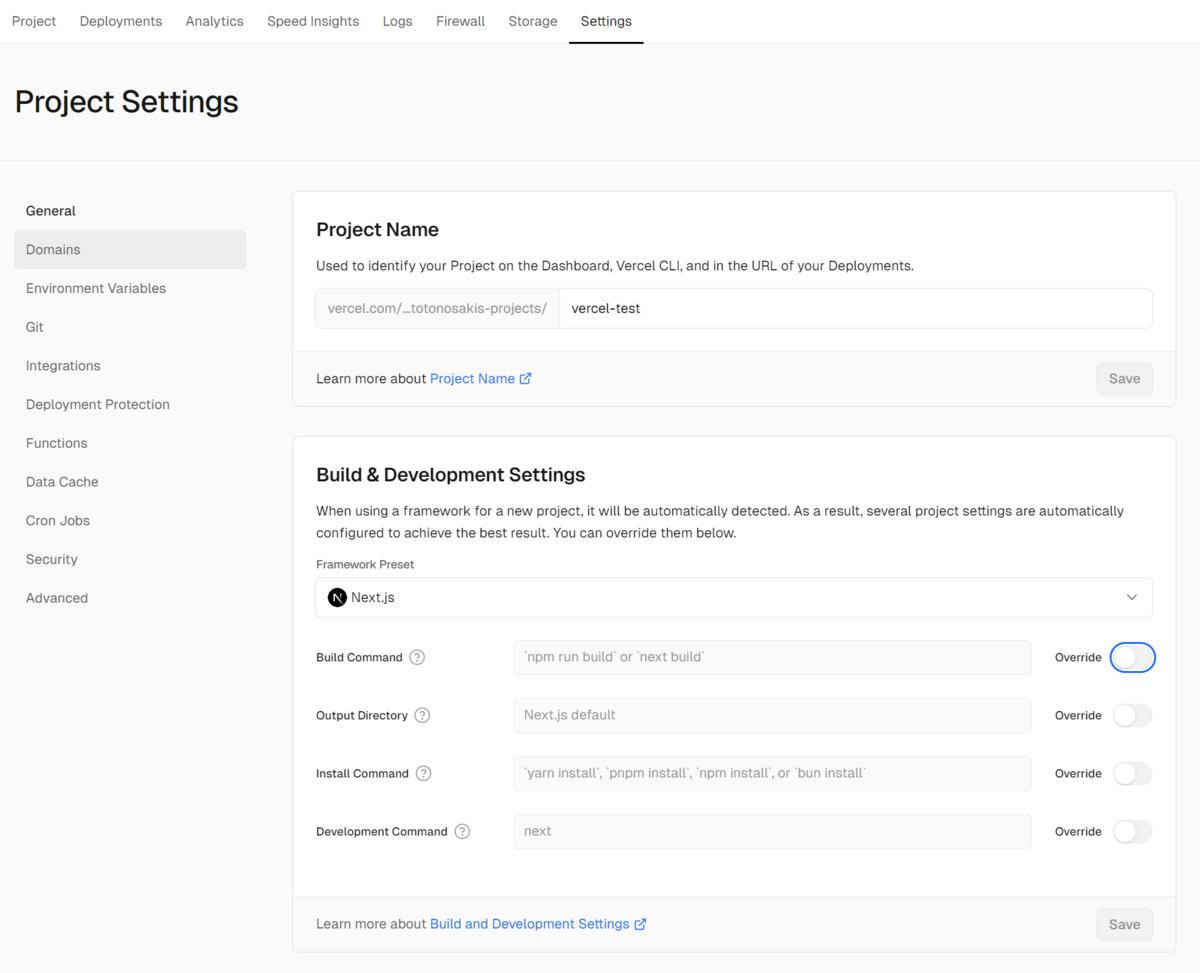Turn on Install Command override switch
Image resolution: width=1200 pixels, height=973 pixels.
(1132, 773)
